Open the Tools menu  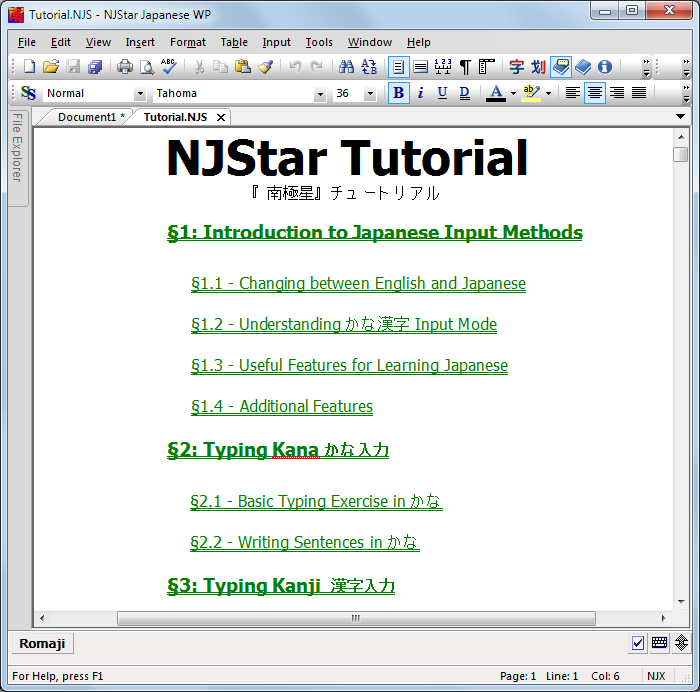(x=319, y=42)
